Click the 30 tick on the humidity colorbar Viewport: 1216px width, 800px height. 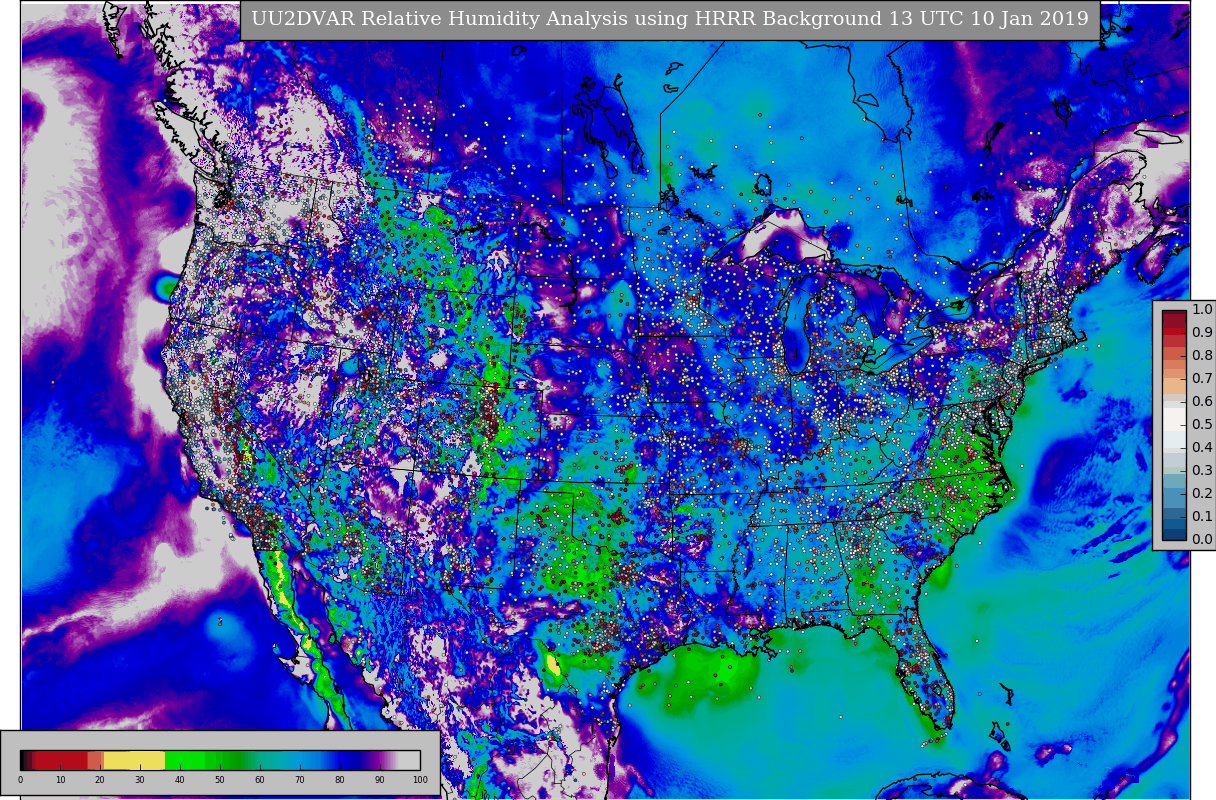[x=140, y=780]
